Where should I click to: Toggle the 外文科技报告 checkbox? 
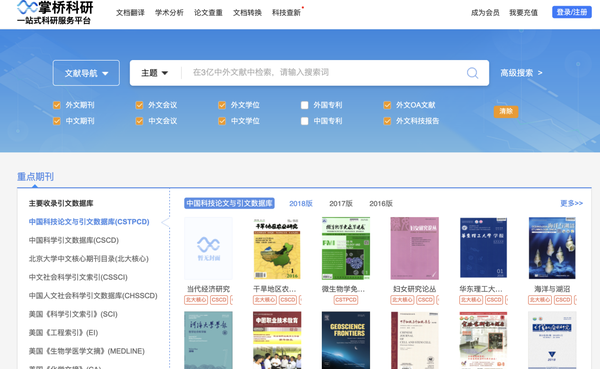tap(387, 121)
